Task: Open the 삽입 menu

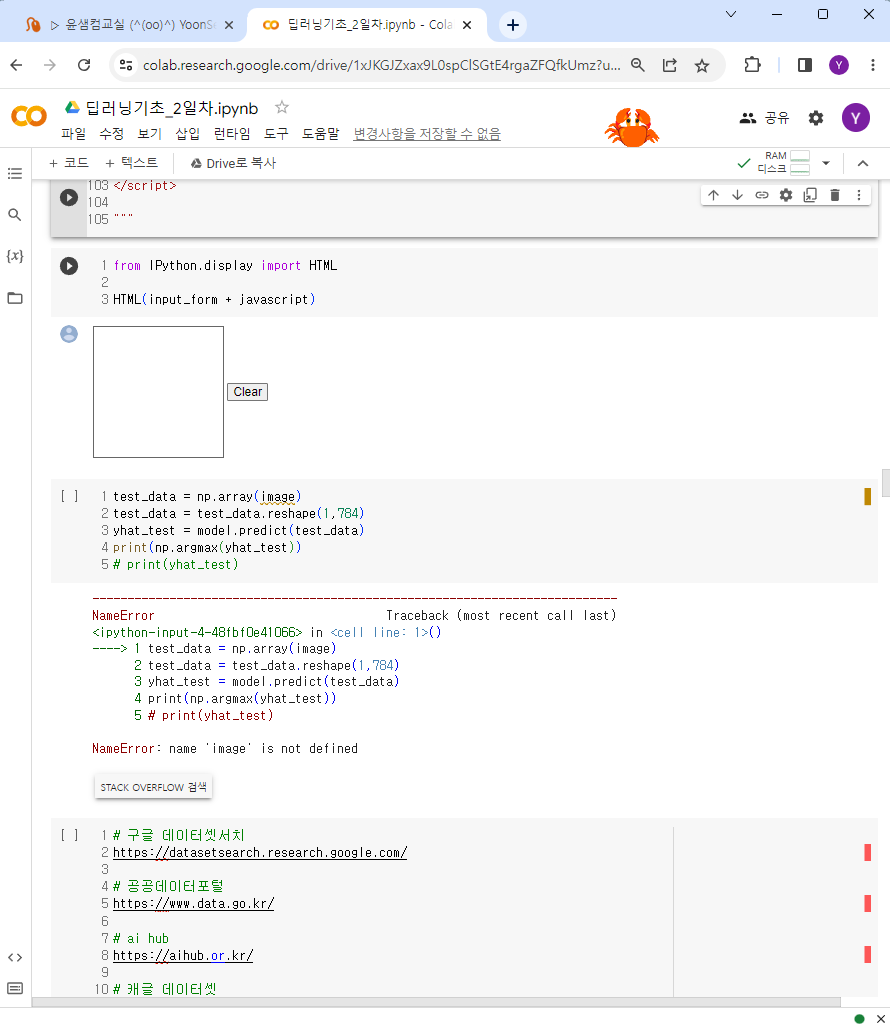Action: (x=187, y=134)
